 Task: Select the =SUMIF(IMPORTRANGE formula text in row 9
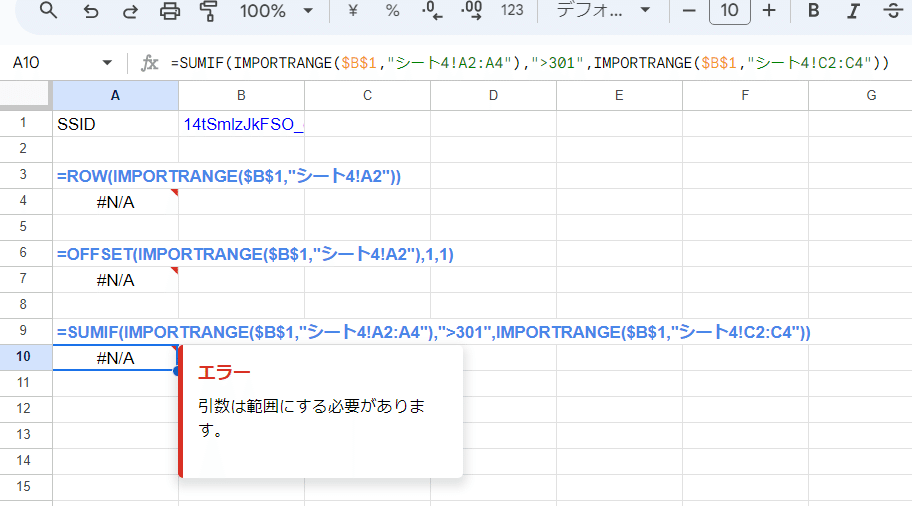coord(433,332)
